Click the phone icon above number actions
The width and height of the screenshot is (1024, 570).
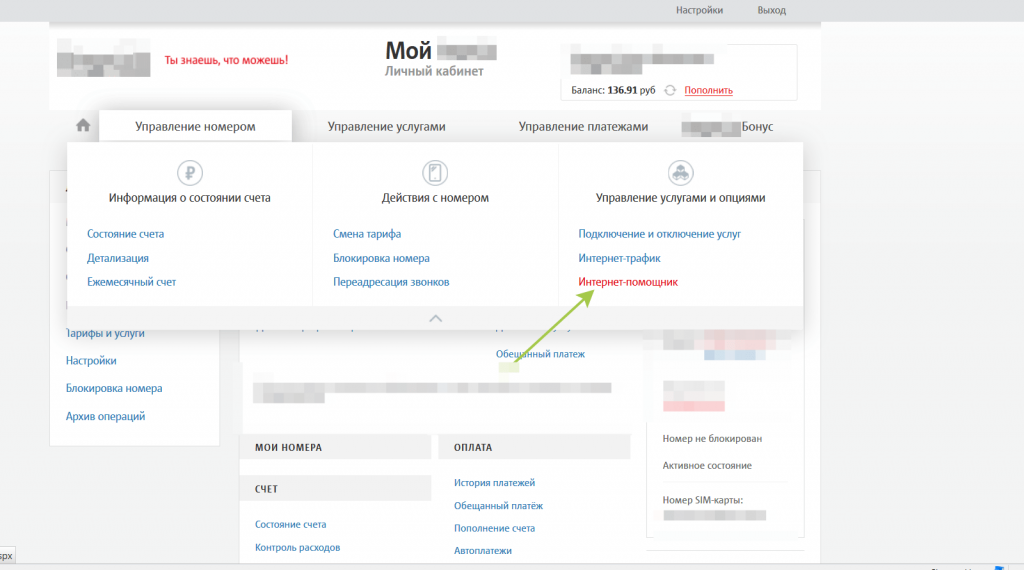(x=435, y=172)
